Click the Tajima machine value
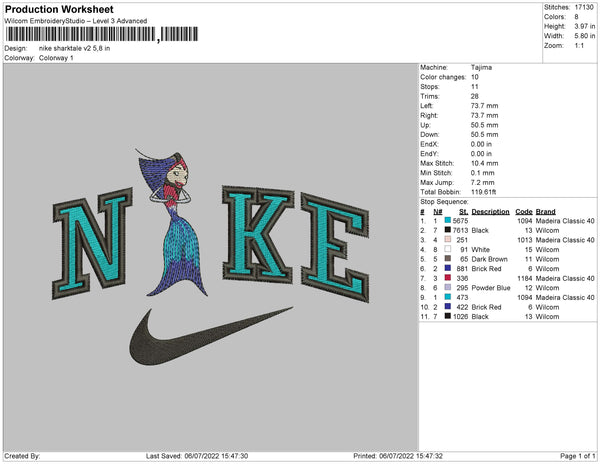This screenshot has width=600, height=464. tap(481, 67)
